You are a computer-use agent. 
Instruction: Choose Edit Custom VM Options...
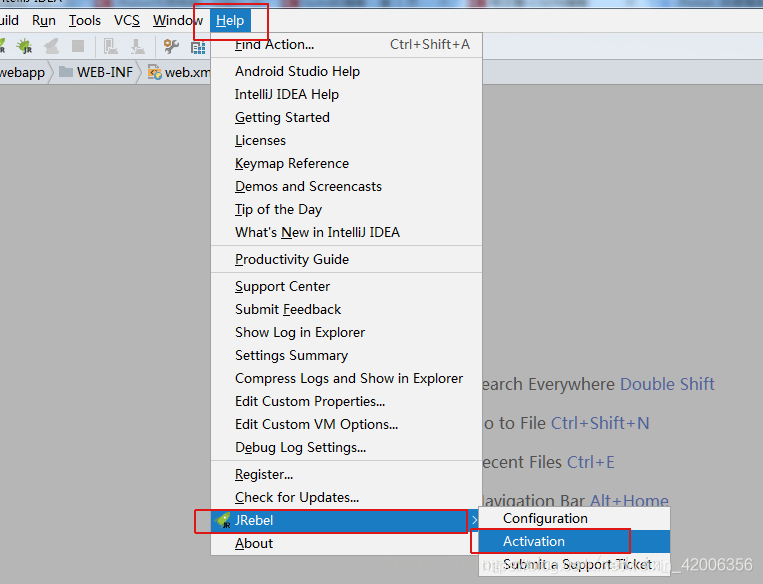click(x=346, y=425)
